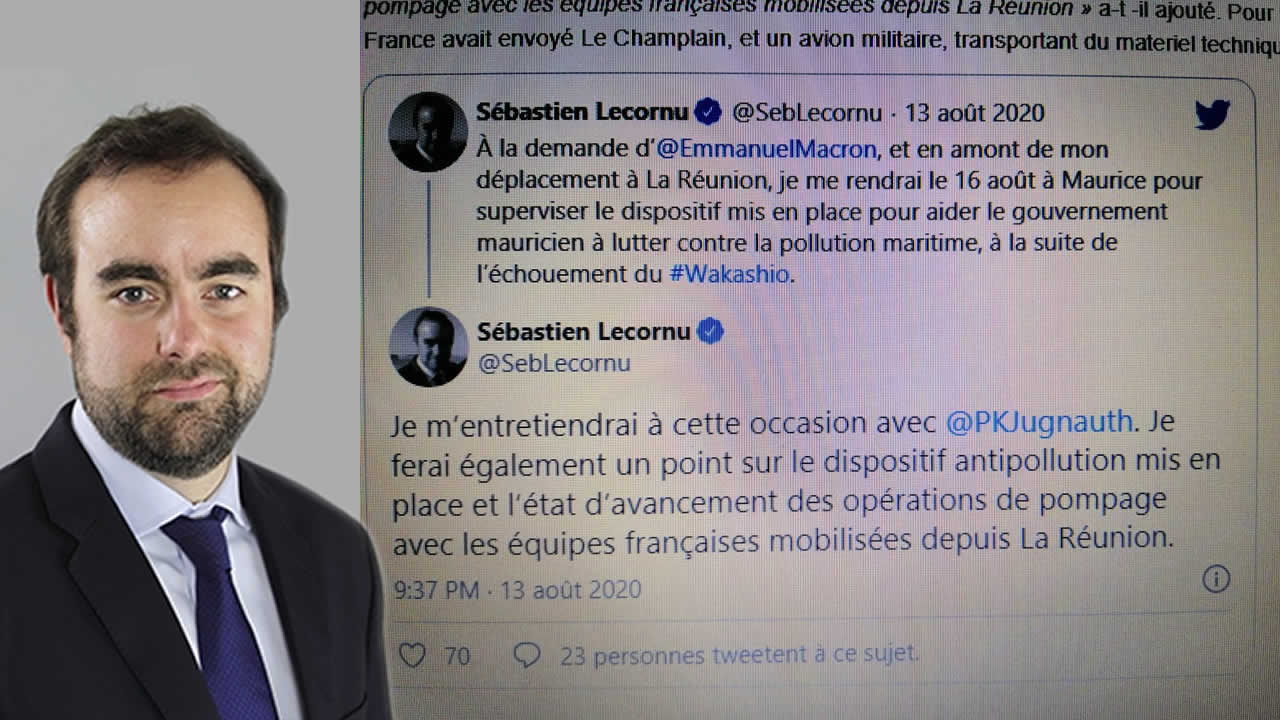Image resolution: width=1280 pixels, height=720 pixels.
Task: Open the @EmmanuelMacron mention link
Action: tap(766, 150)
